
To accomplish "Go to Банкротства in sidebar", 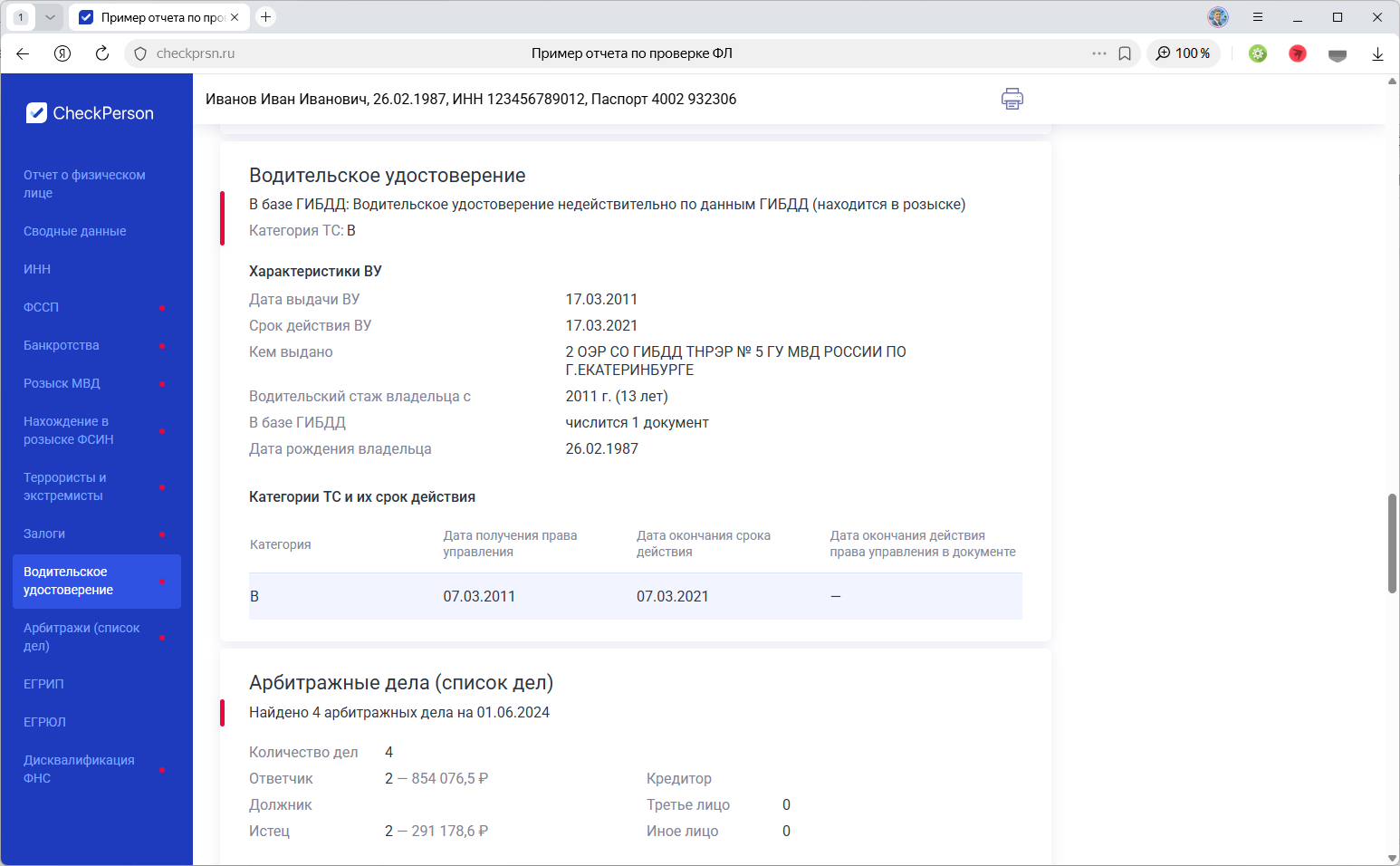I will [62, 345].
